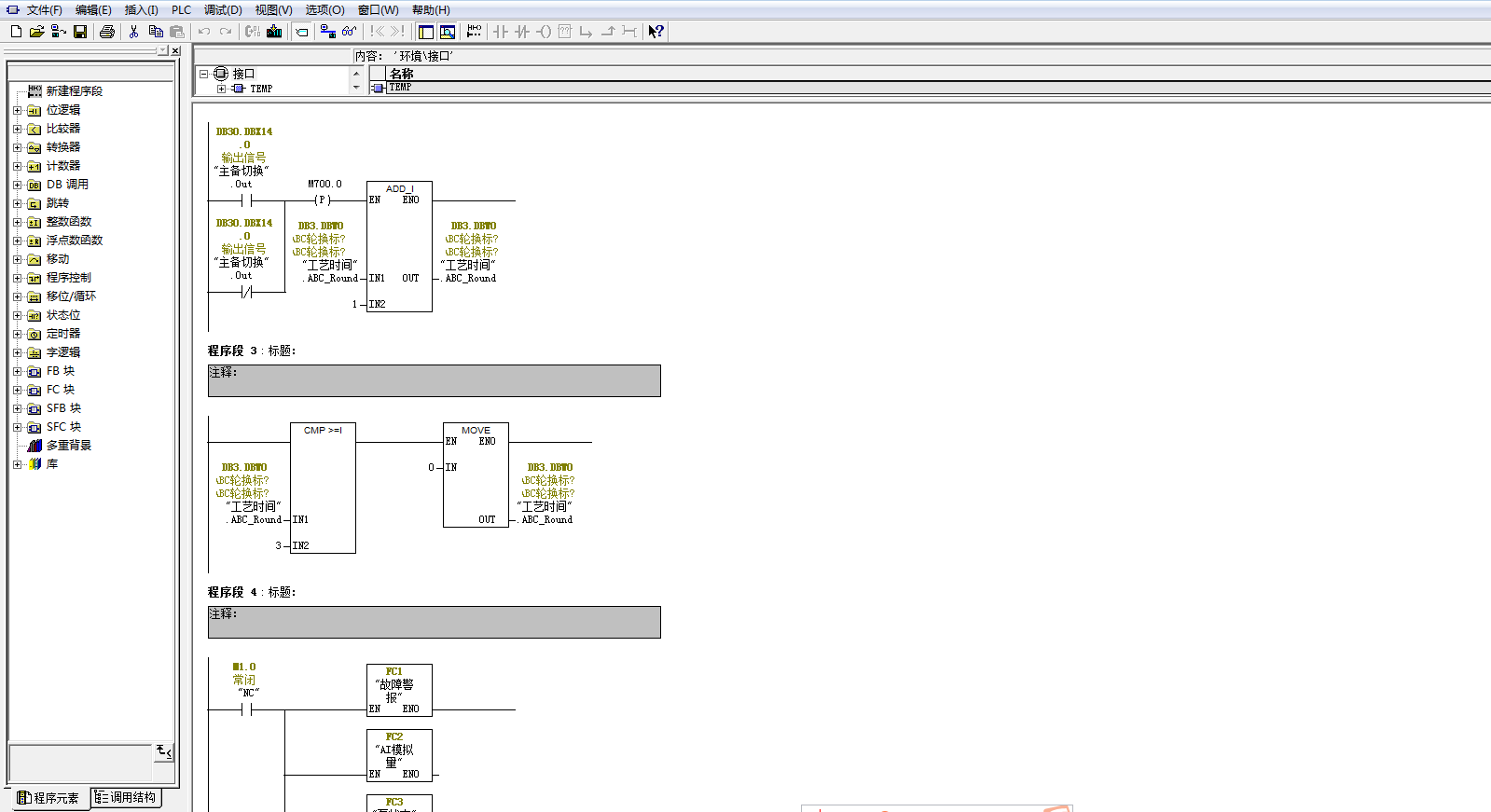Select 新建程序段 in the element tree
Viewport: 1491px width, 812px height.
coord(75,91)
